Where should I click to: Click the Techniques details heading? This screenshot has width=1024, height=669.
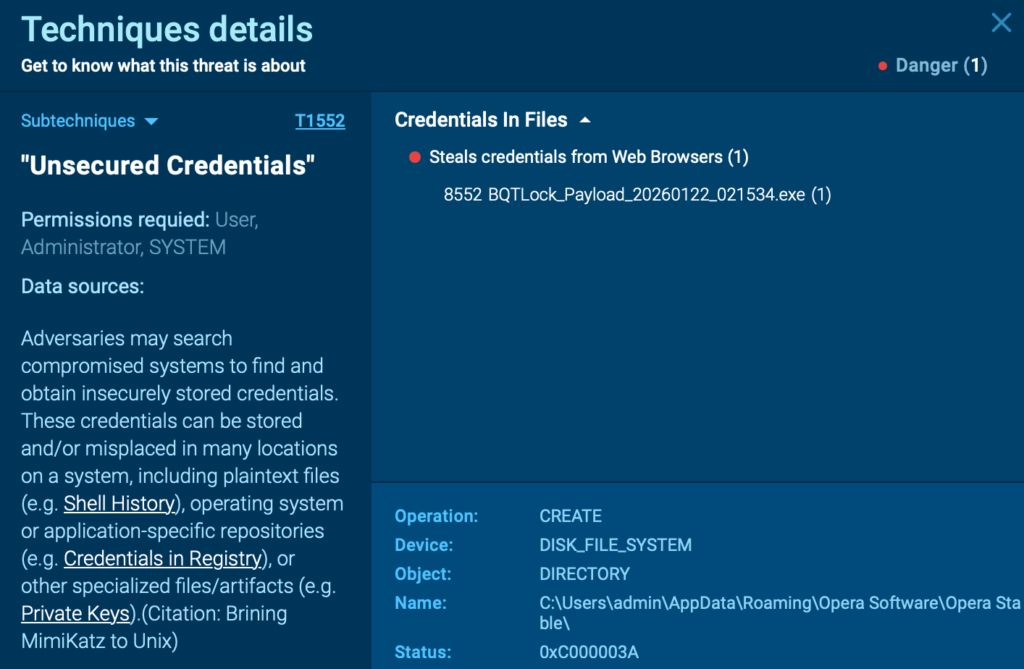[x=167, y=29]
